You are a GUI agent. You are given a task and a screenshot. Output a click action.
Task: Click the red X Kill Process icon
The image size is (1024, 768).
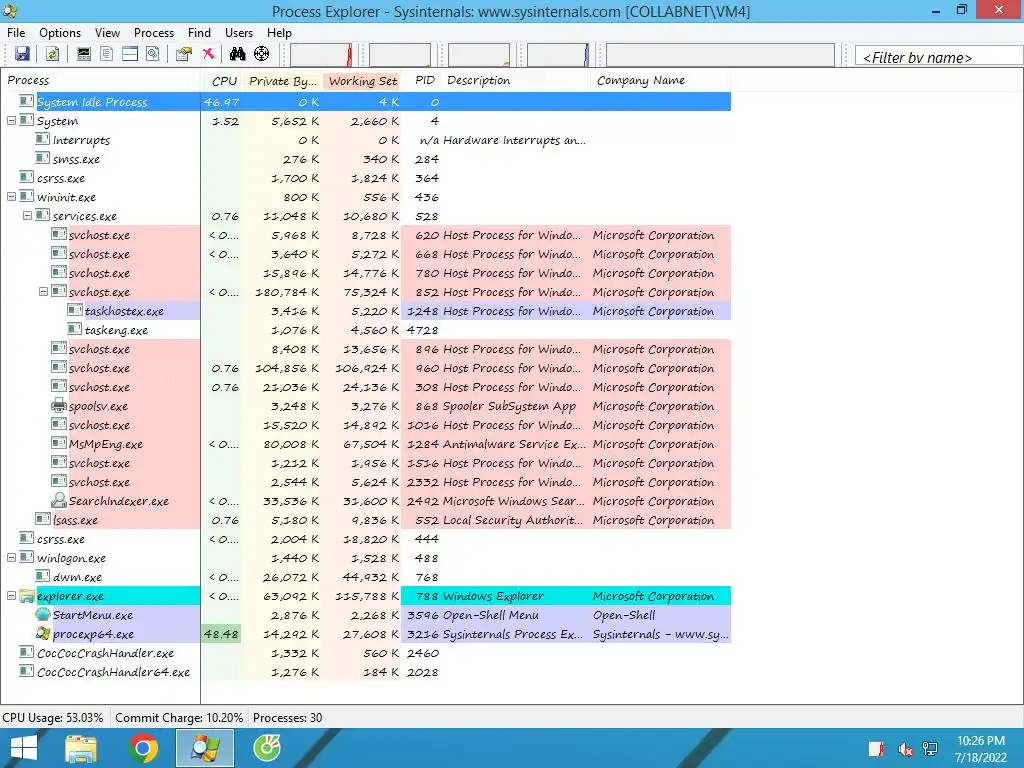point(208,54)
